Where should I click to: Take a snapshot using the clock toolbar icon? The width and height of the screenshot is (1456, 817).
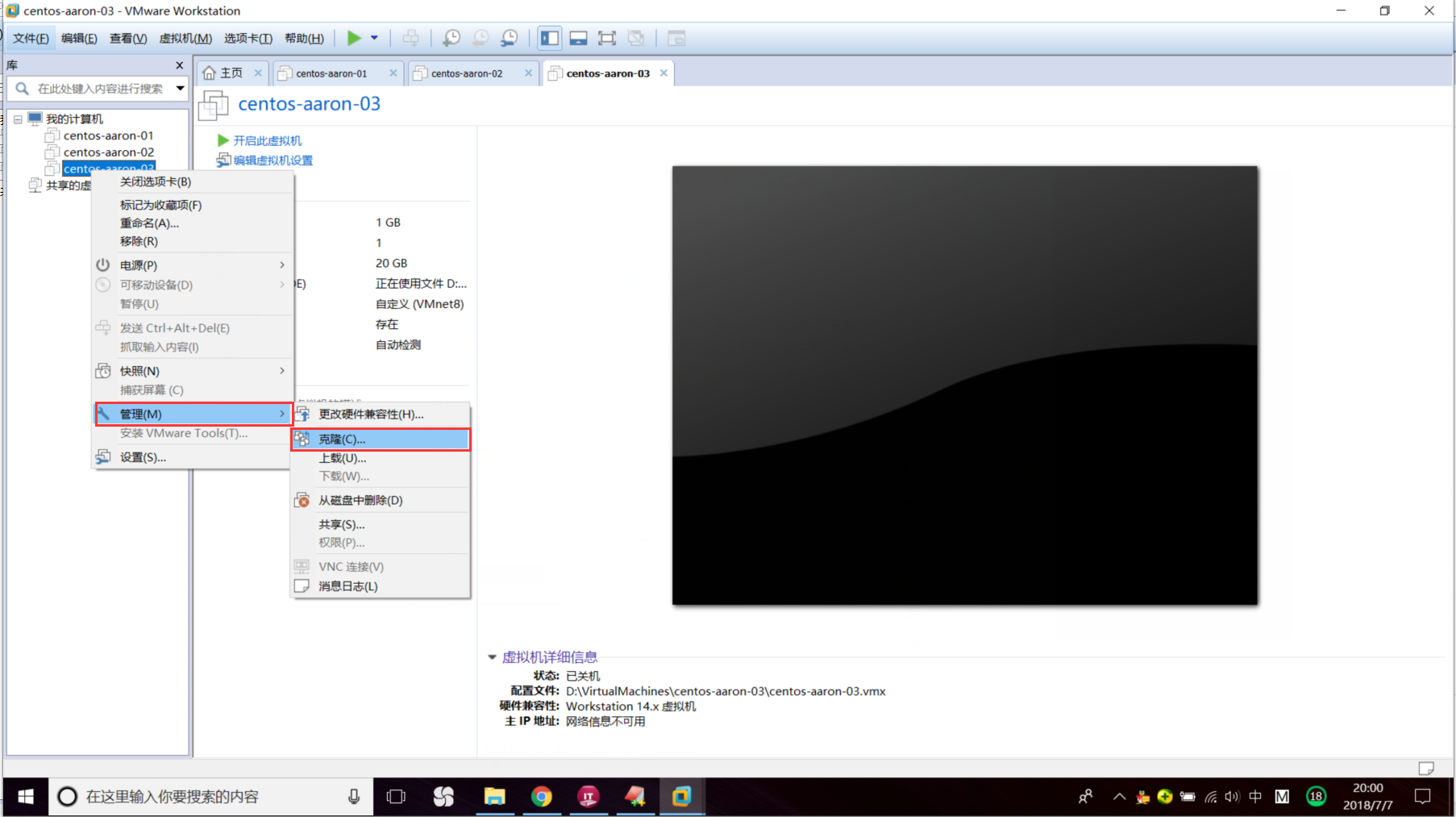point(451,38)
